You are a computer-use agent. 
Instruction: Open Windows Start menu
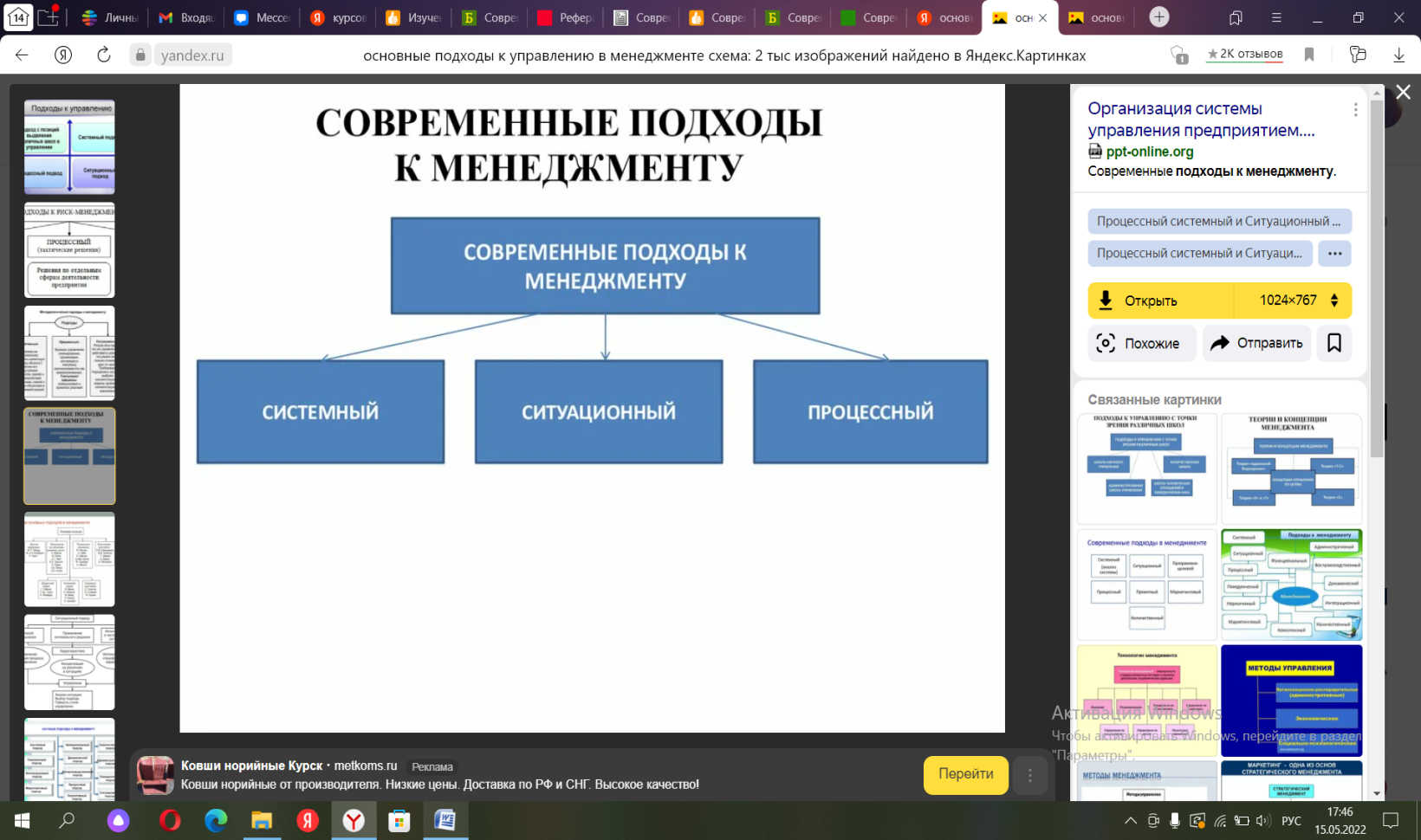tap(22, 820)
